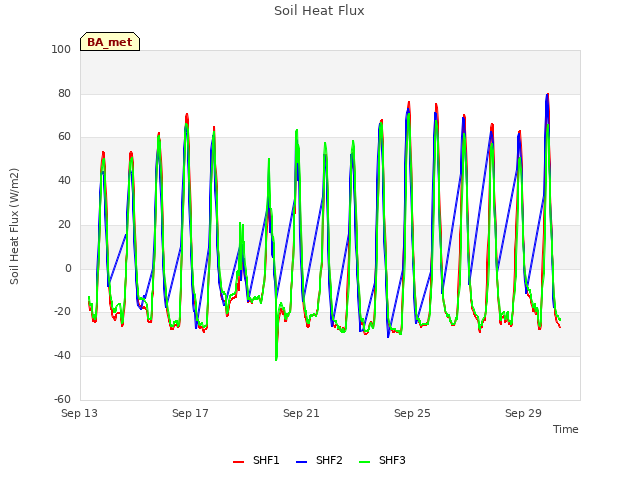Click the BA_met label badge
Viewport: 640px width, 480px height.
110,42
